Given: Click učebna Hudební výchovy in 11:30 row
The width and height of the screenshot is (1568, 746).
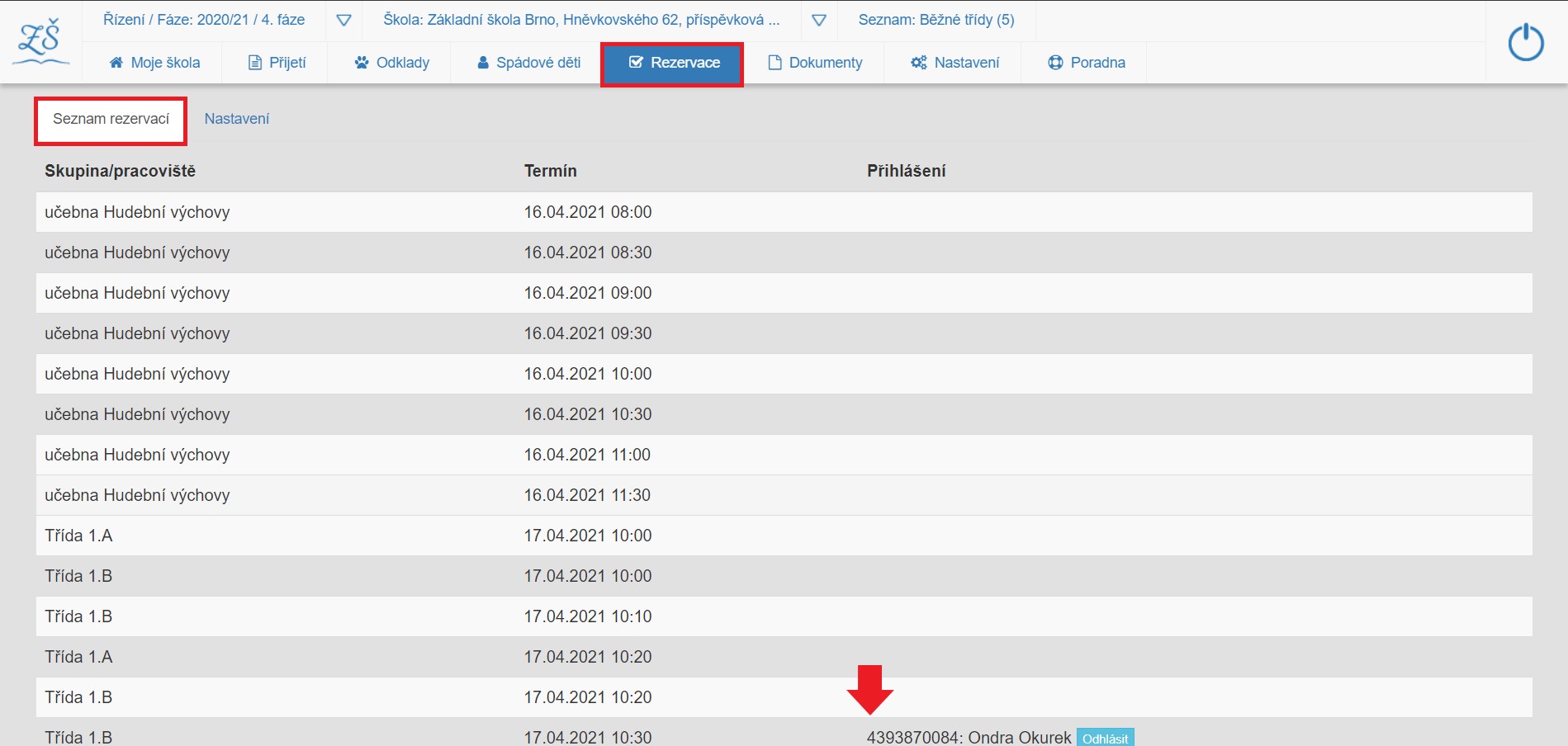Looking at the screenshot, I should click(x=137, y=495).
